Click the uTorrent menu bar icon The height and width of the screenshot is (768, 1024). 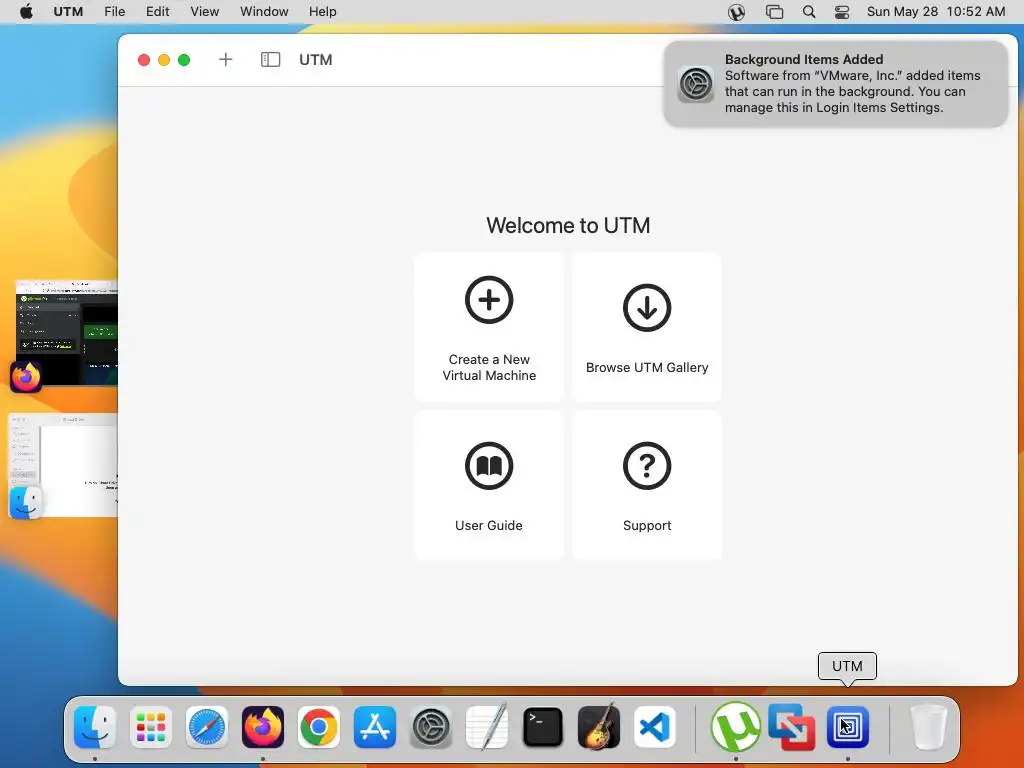coord(736,12)
